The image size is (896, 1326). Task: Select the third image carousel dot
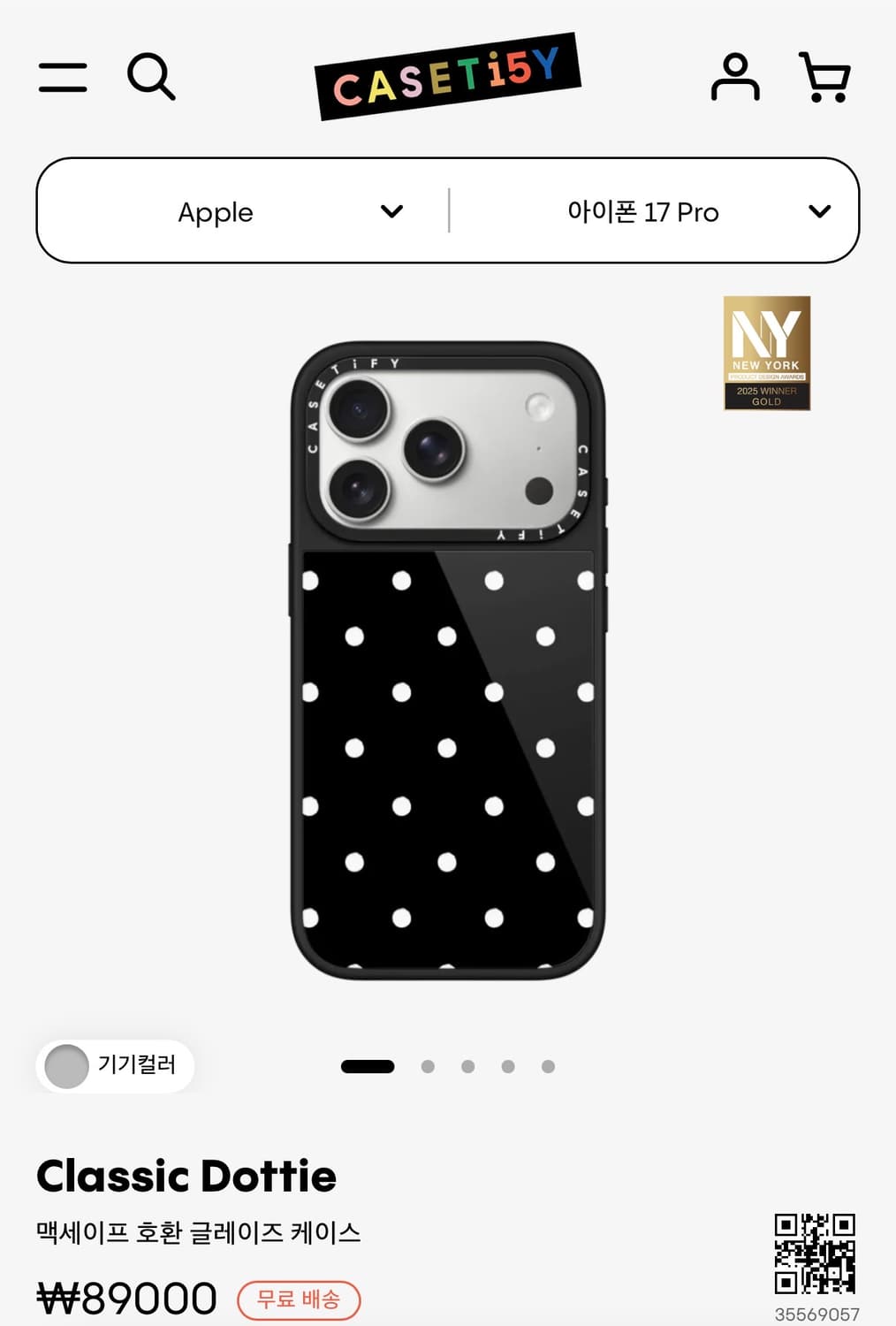click(x=467, y=1066)
